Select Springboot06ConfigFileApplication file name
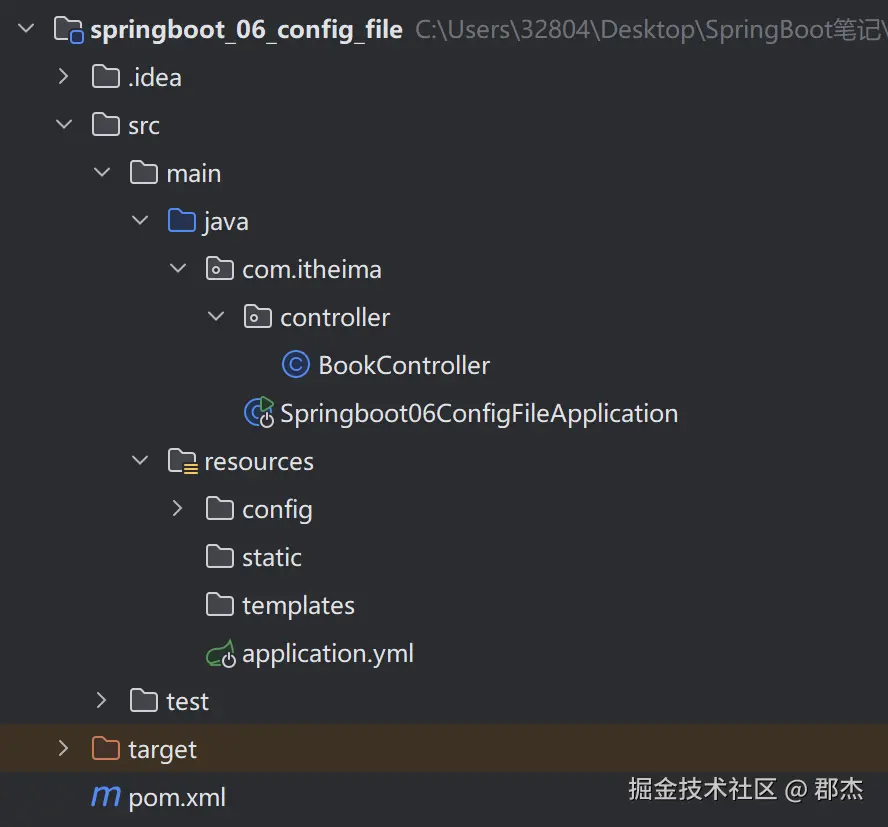Screen dimensions: 888x827 pos(479,413)
